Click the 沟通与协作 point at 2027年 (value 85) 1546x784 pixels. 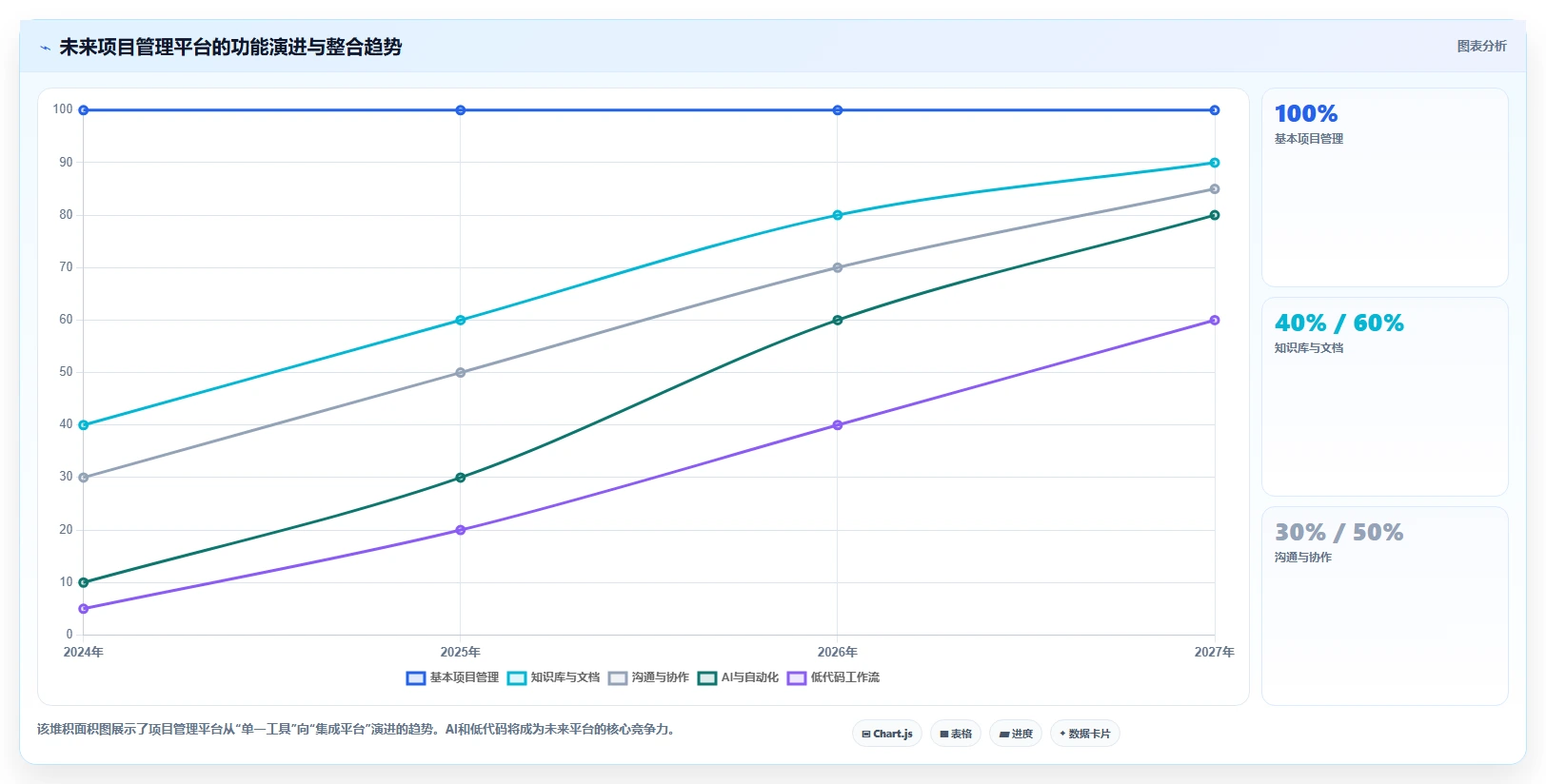coord(1215,189)
